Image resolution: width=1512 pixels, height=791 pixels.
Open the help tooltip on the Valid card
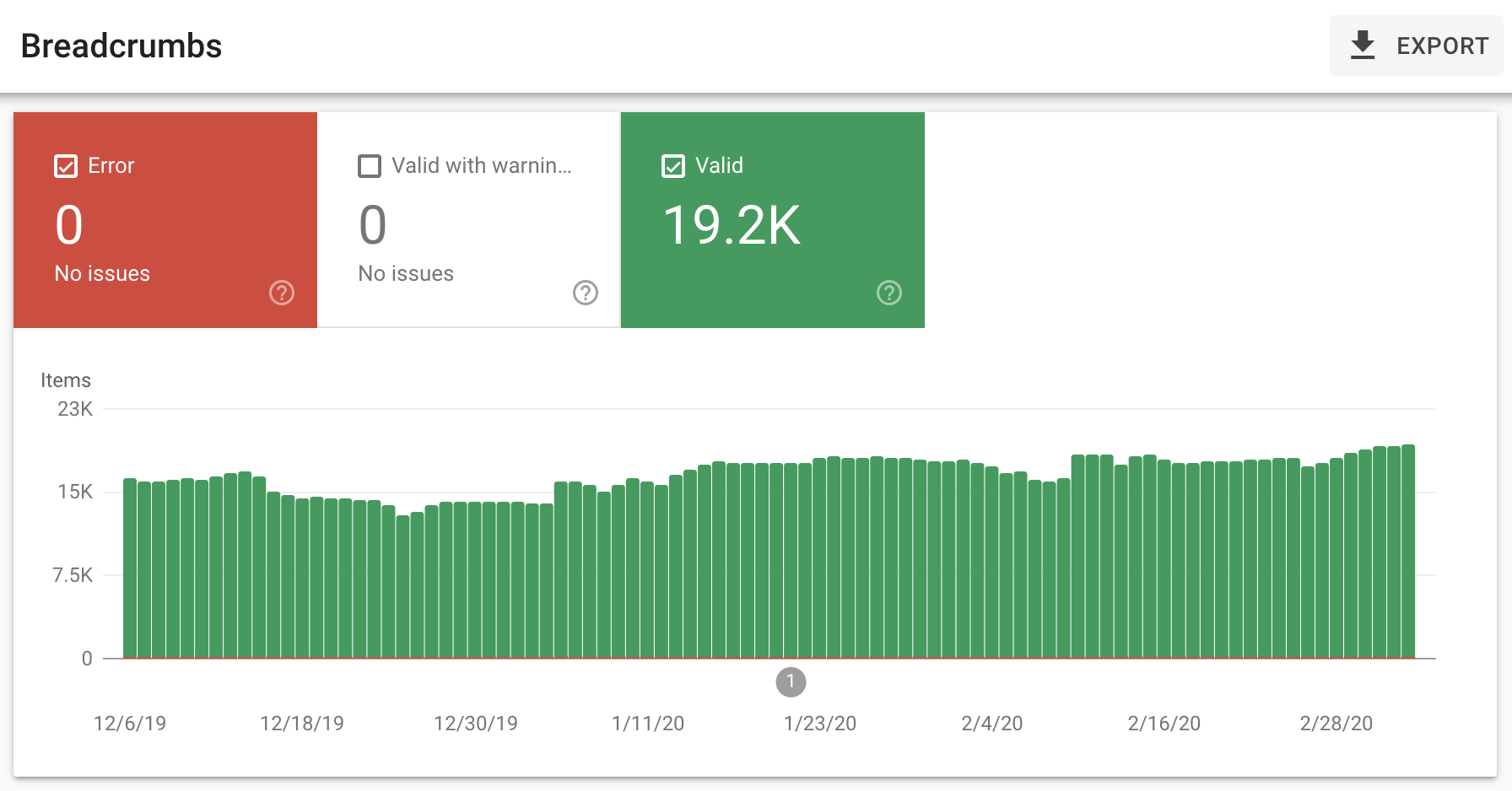coord(888,293)
